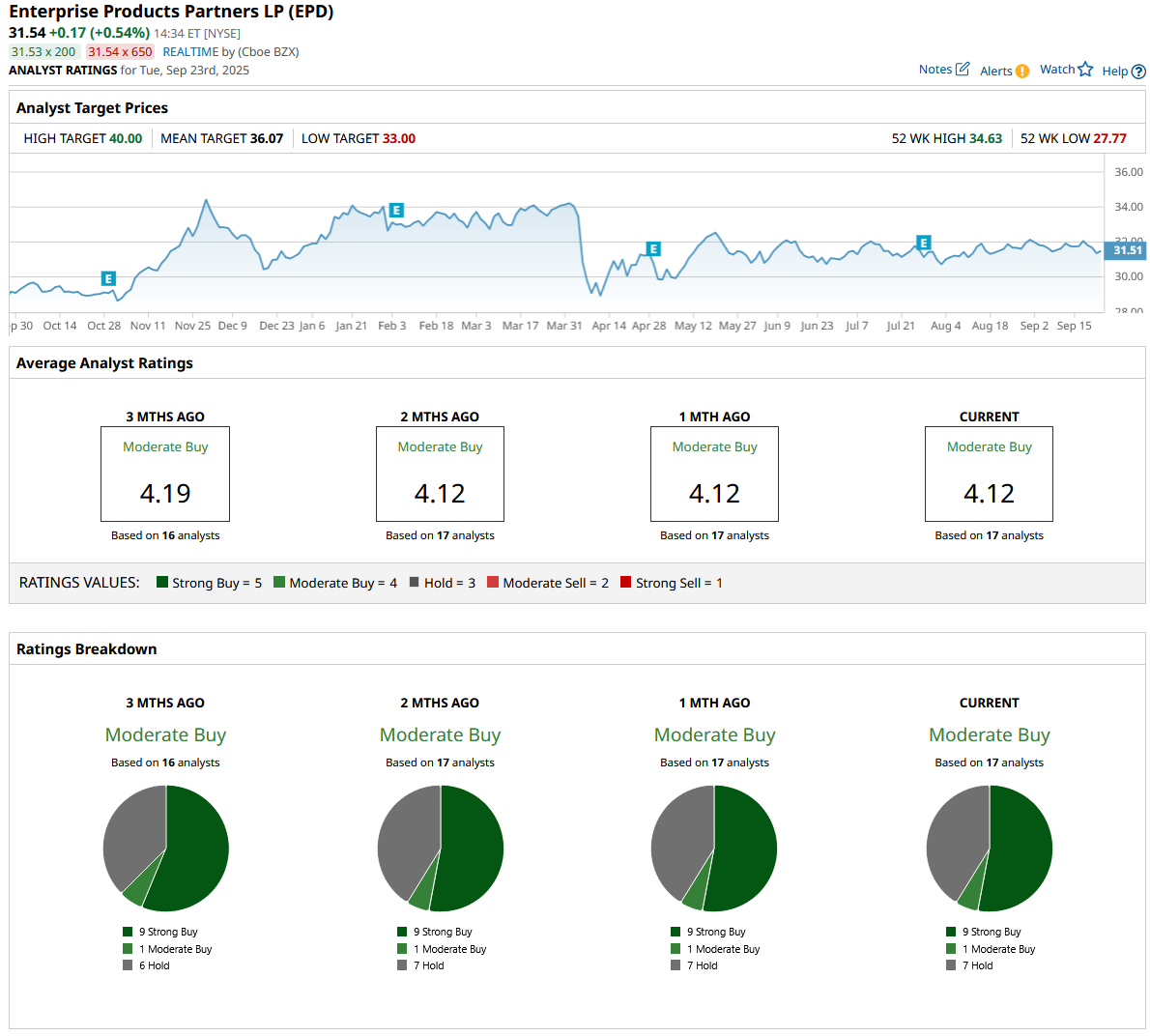Click the Strong Buy = 5 legend swatch
The height and width of the screenshot is (1036, 1150).
click(162, 583)
